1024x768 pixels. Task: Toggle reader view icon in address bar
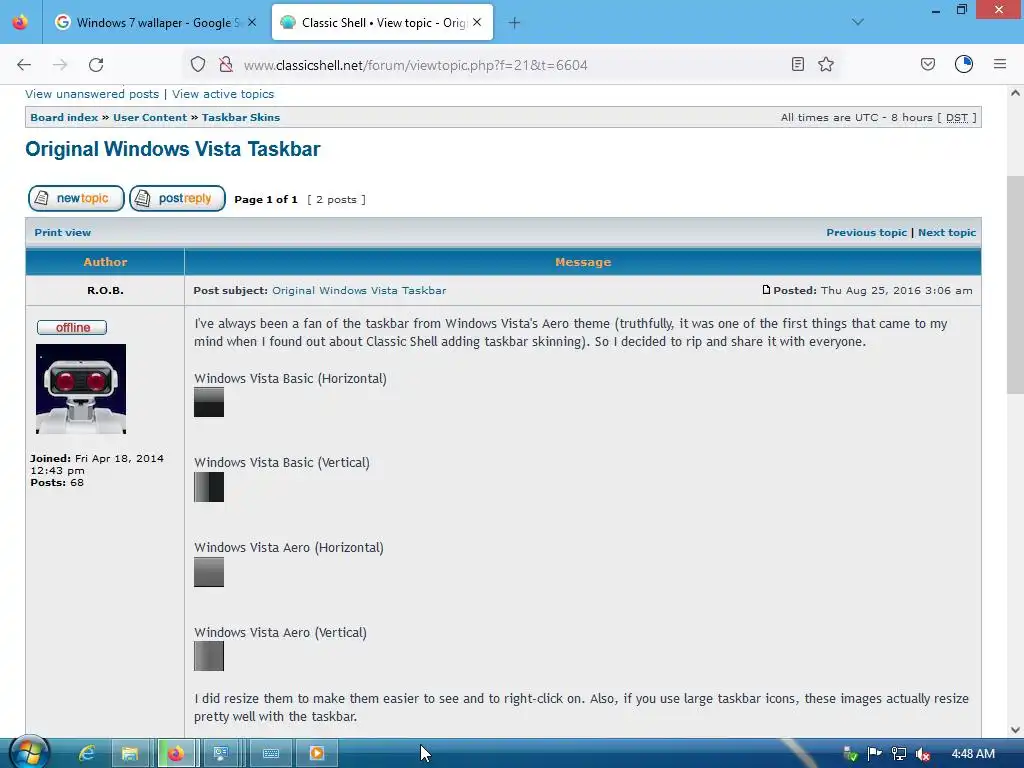click(x=797, y=64)
